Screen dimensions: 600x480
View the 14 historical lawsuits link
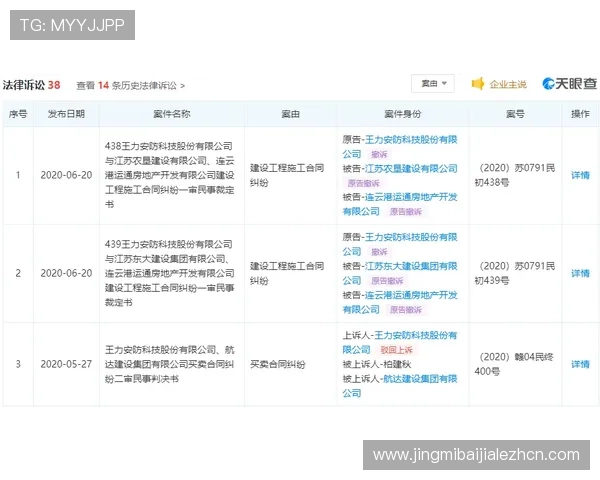[131, 85]
